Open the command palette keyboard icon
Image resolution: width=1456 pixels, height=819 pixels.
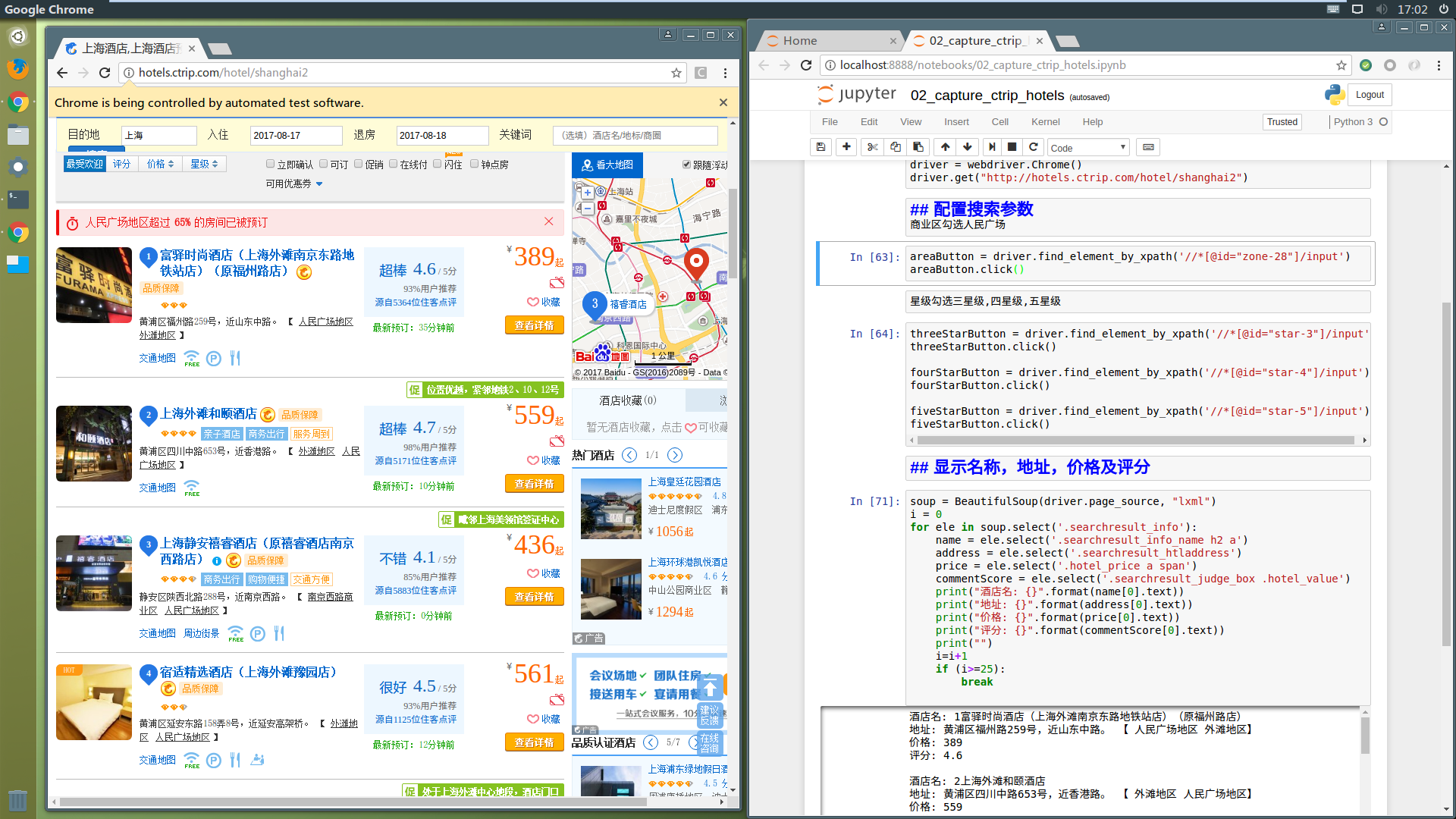1148,147
